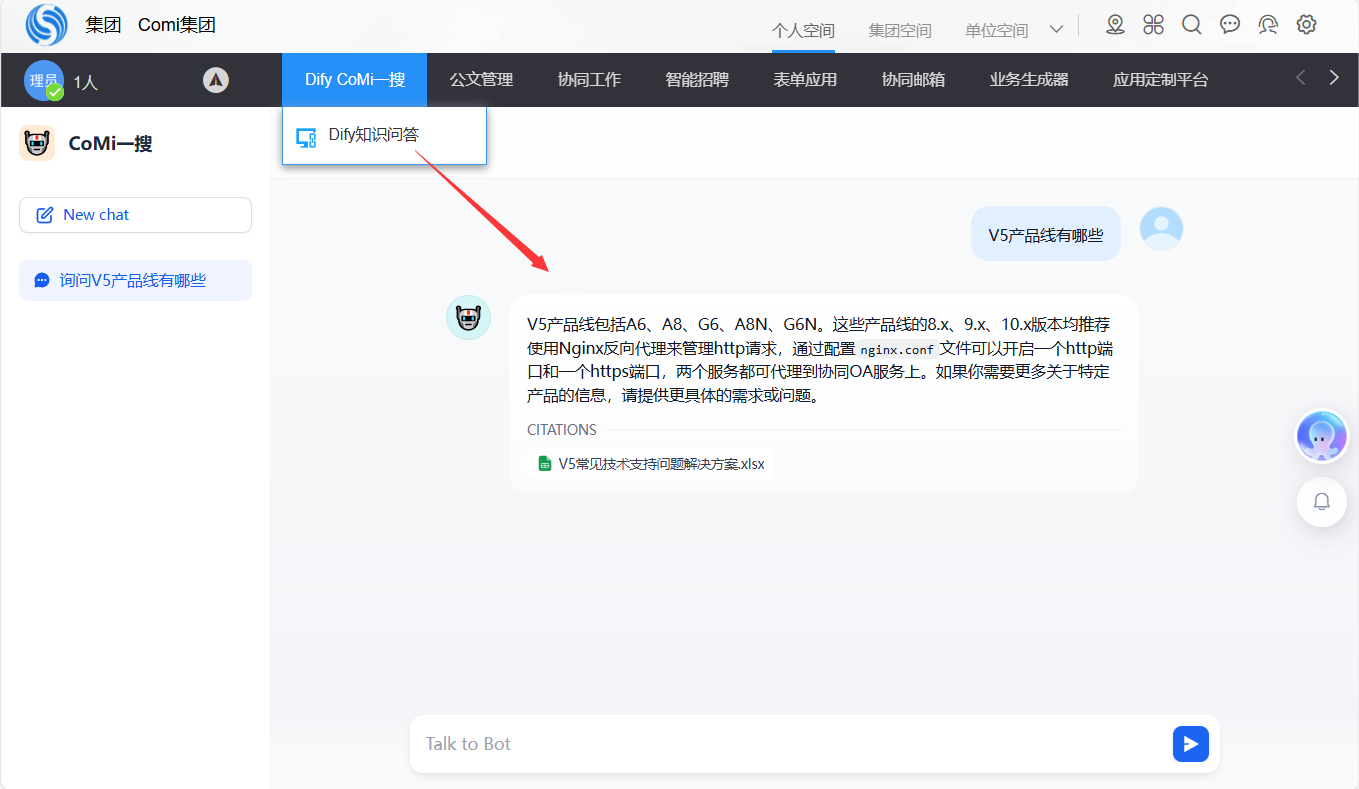This screenshot has width=1359, height=789.
Task: Click the send message arrow button
Action: tap(1190, 744)
